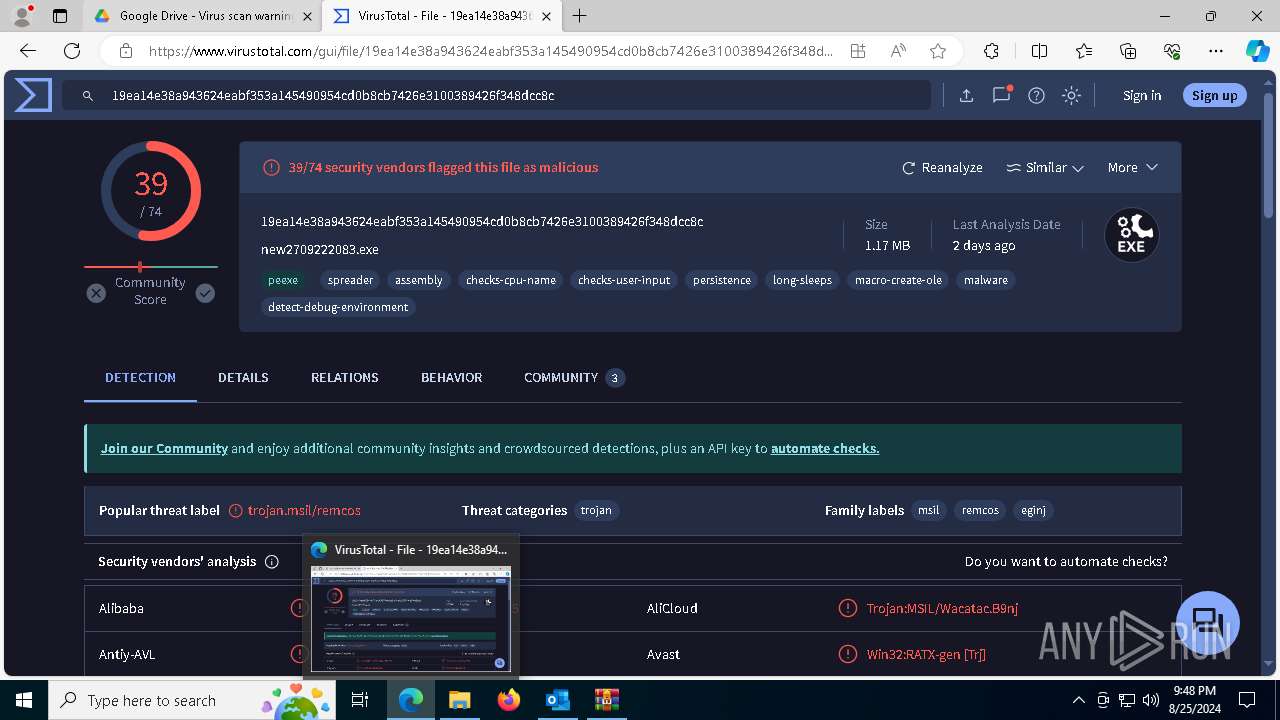Click the search magnifier icon in VirusTotal bar
Image resolution: width=1280 pixels, height=720 pixels.
(88, 96)
